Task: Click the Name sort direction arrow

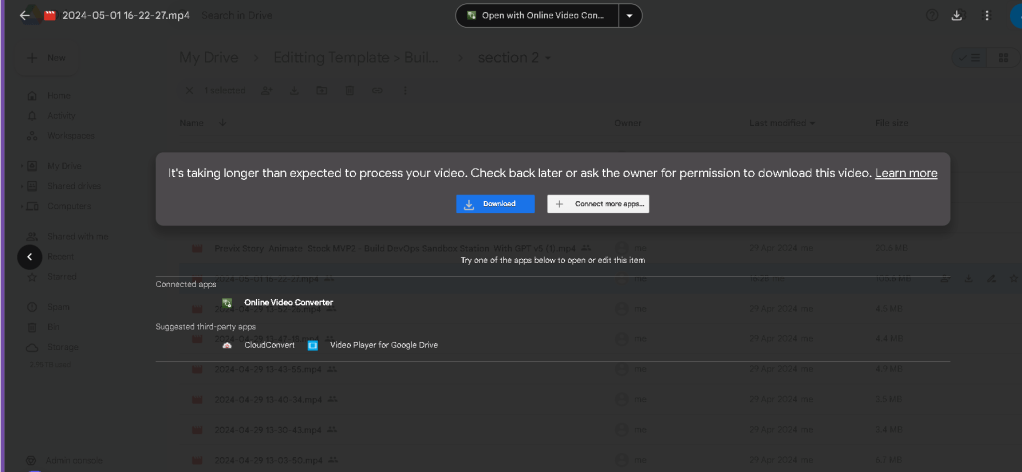Action: 223,123
